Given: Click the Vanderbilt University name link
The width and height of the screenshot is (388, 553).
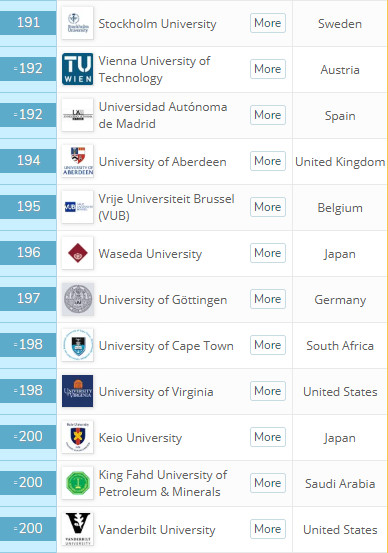Looking at the screenshot, I should pos(157,530).
